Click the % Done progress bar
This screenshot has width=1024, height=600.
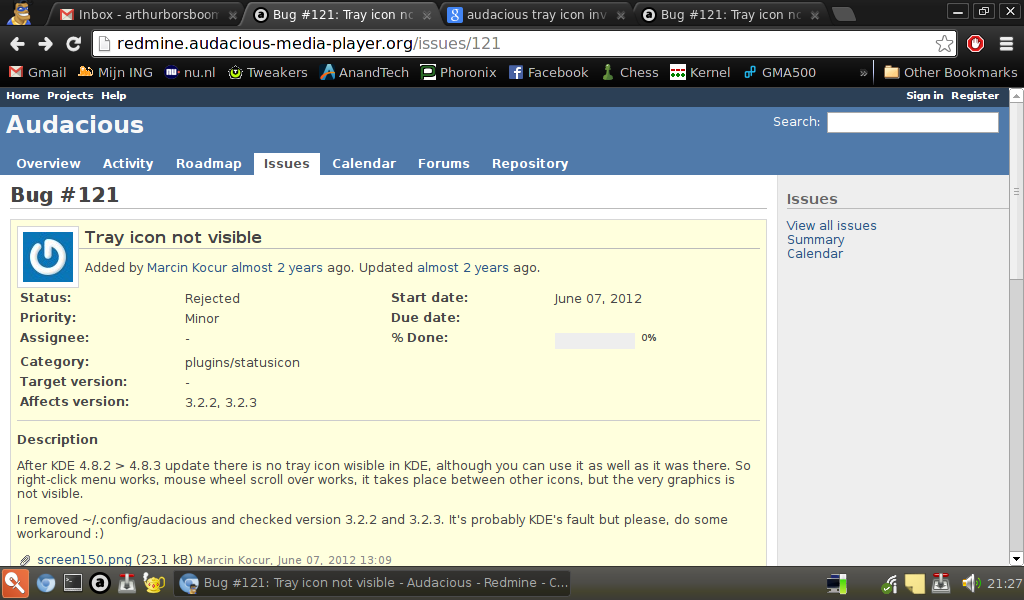tap(594, 340)
